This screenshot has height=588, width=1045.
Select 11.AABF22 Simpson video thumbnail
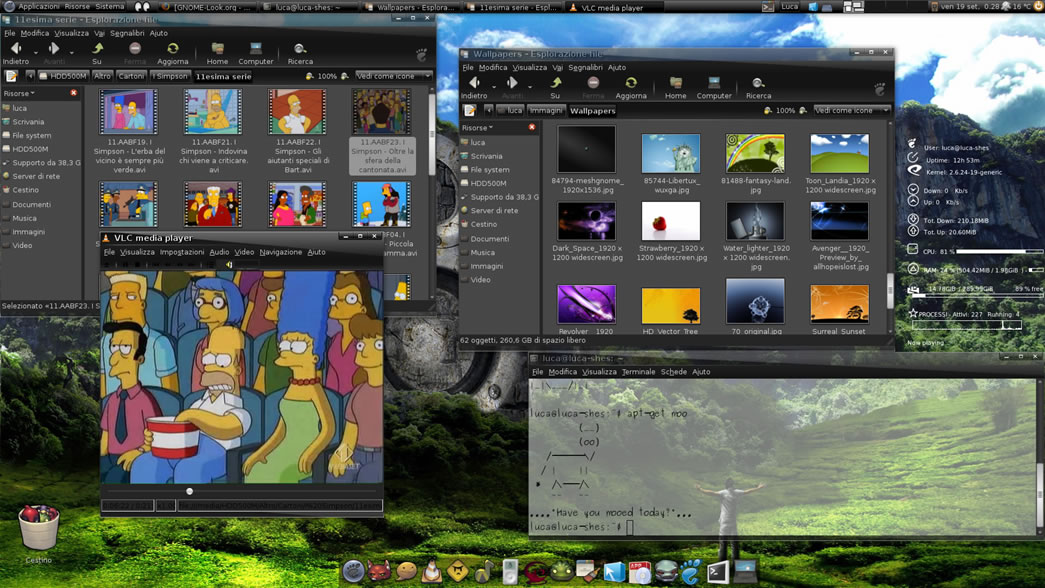pos(297,112)
